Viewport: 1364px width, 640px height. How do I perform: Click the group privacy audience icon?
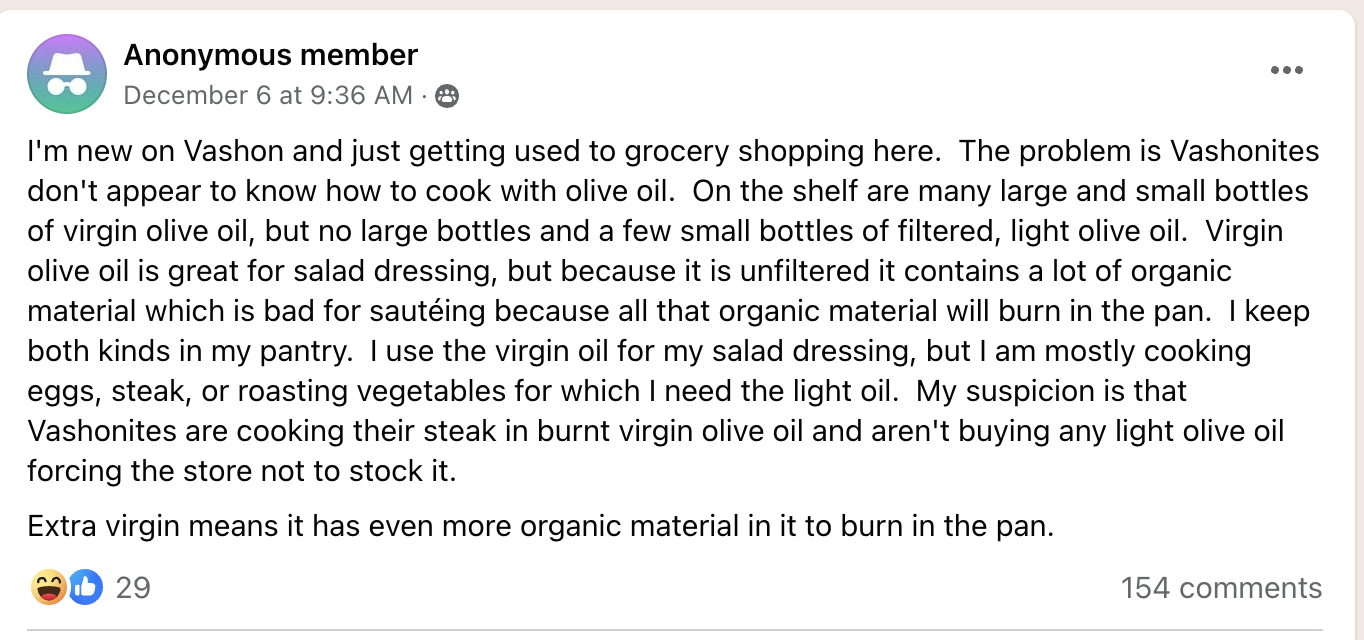(447, 96)
